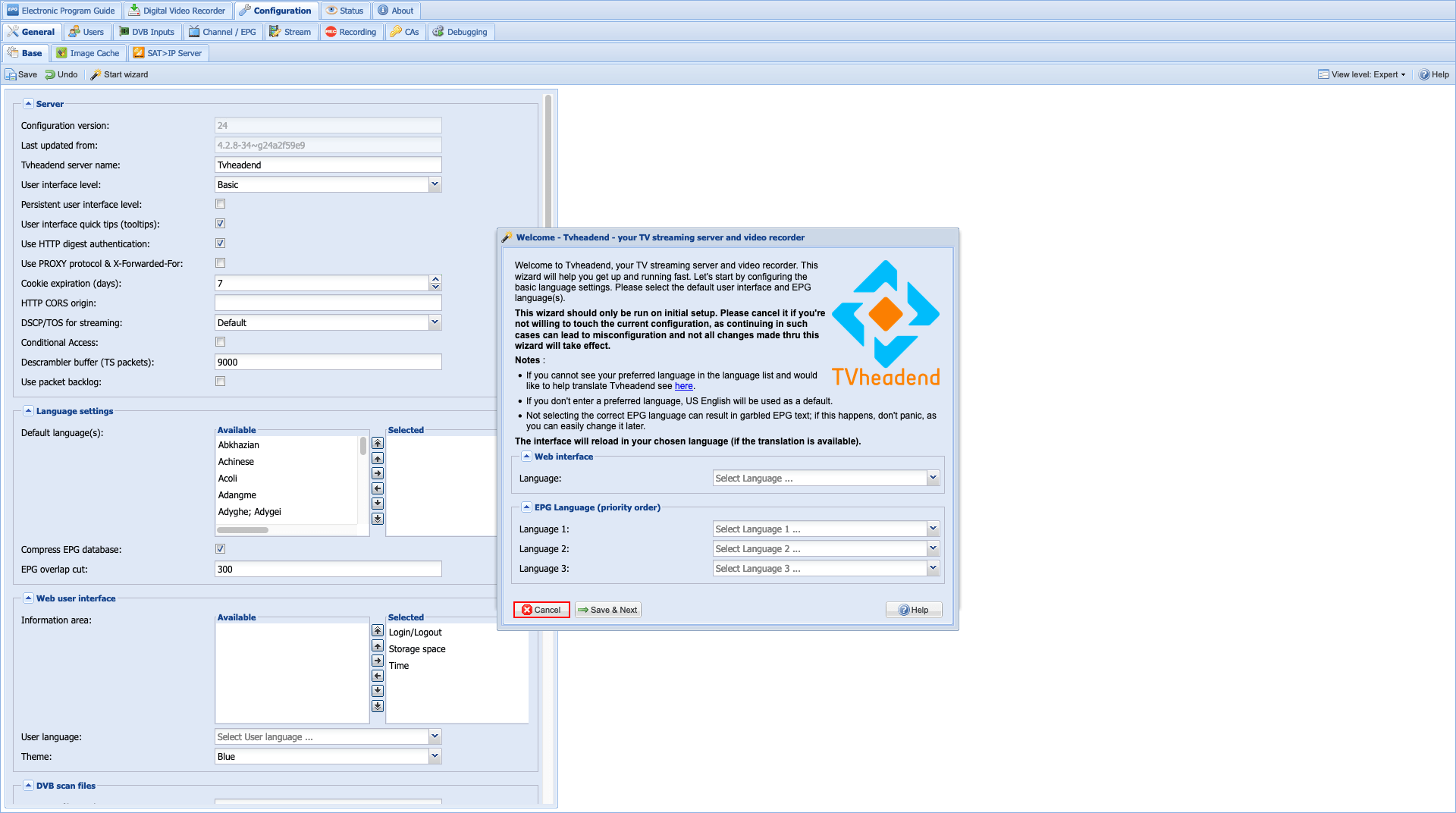Collapse the Language settings section

[28, 411]
